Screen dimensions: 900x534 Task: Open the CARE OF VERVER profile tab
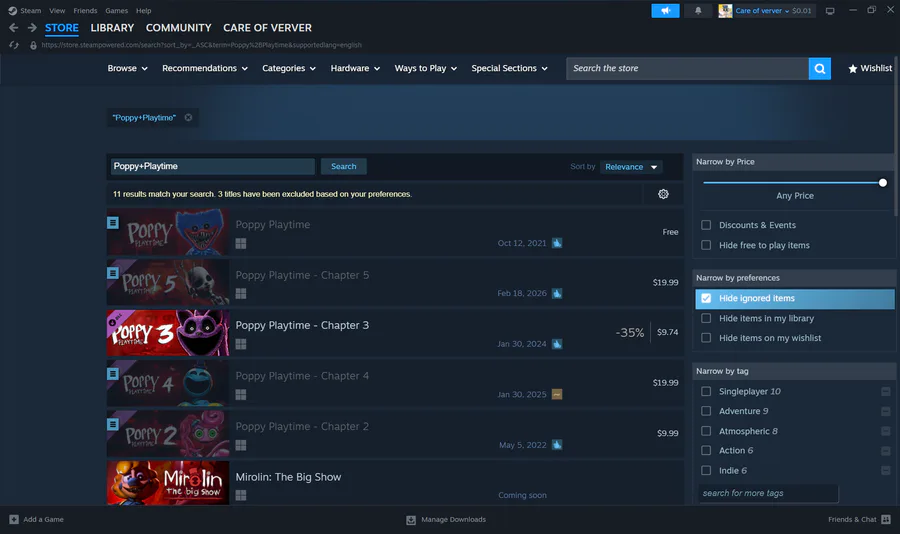[267, 28]
